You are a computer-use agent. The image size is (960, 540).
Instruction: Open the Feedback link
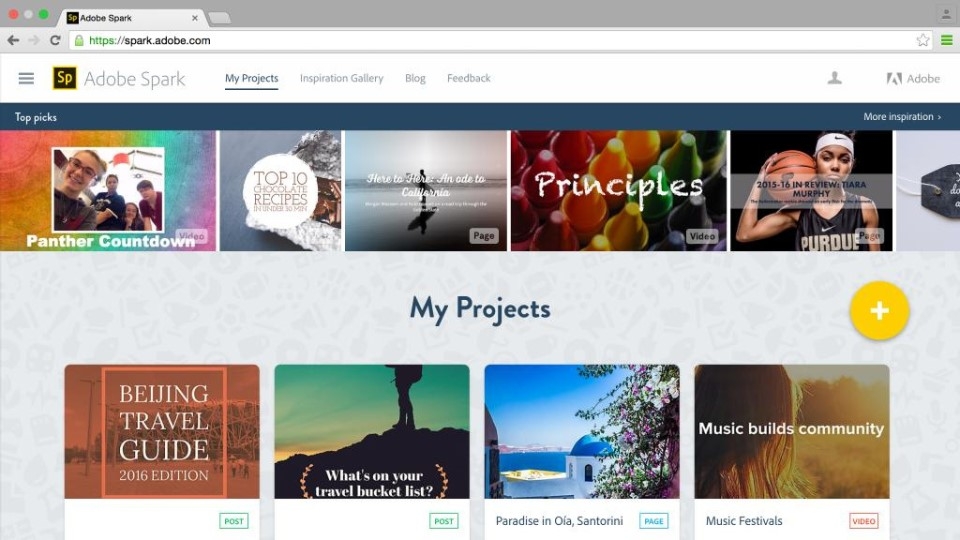coord(468,78)
